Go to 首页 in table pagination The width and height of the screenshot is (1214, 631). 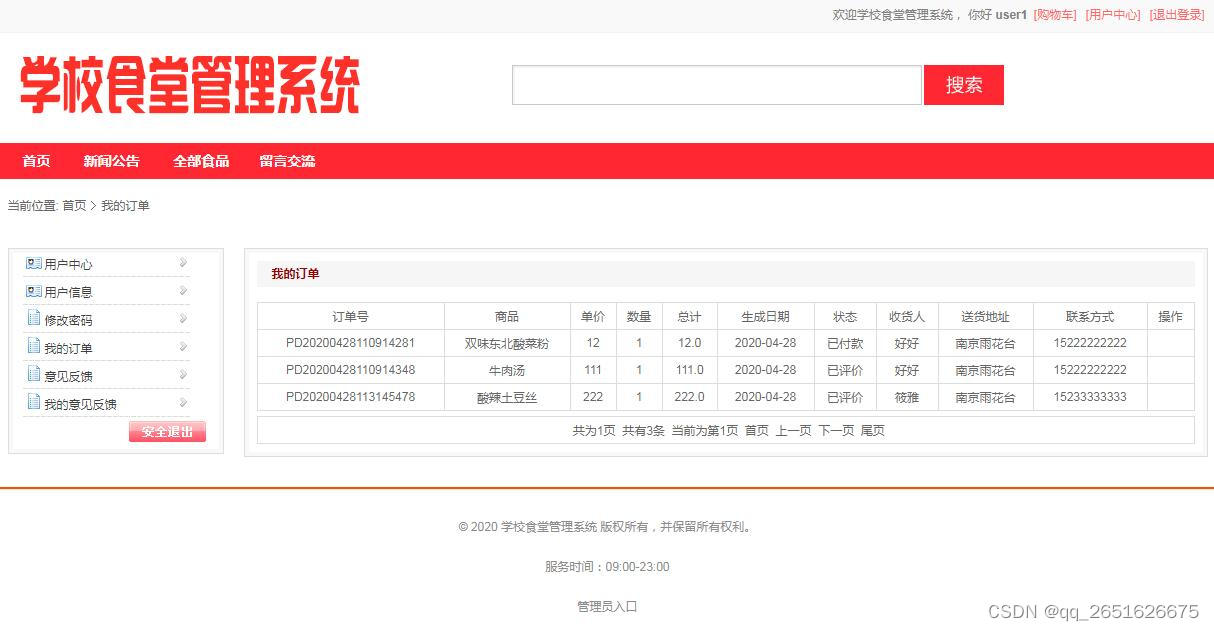pos(757,431)
